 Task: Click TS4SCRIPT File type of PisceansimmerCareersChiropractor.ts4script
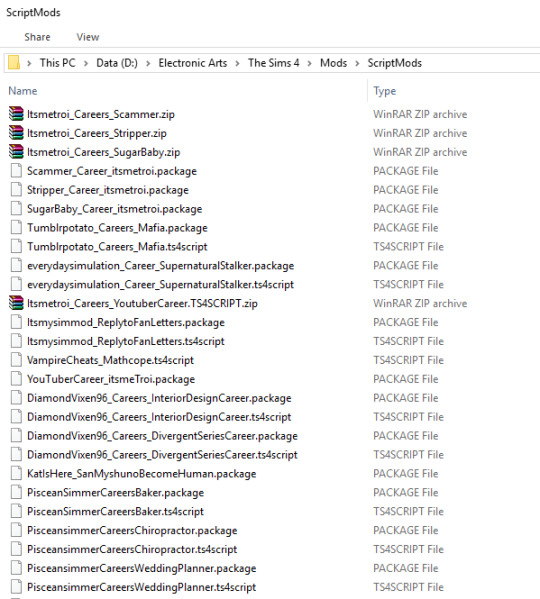point(408,549)
